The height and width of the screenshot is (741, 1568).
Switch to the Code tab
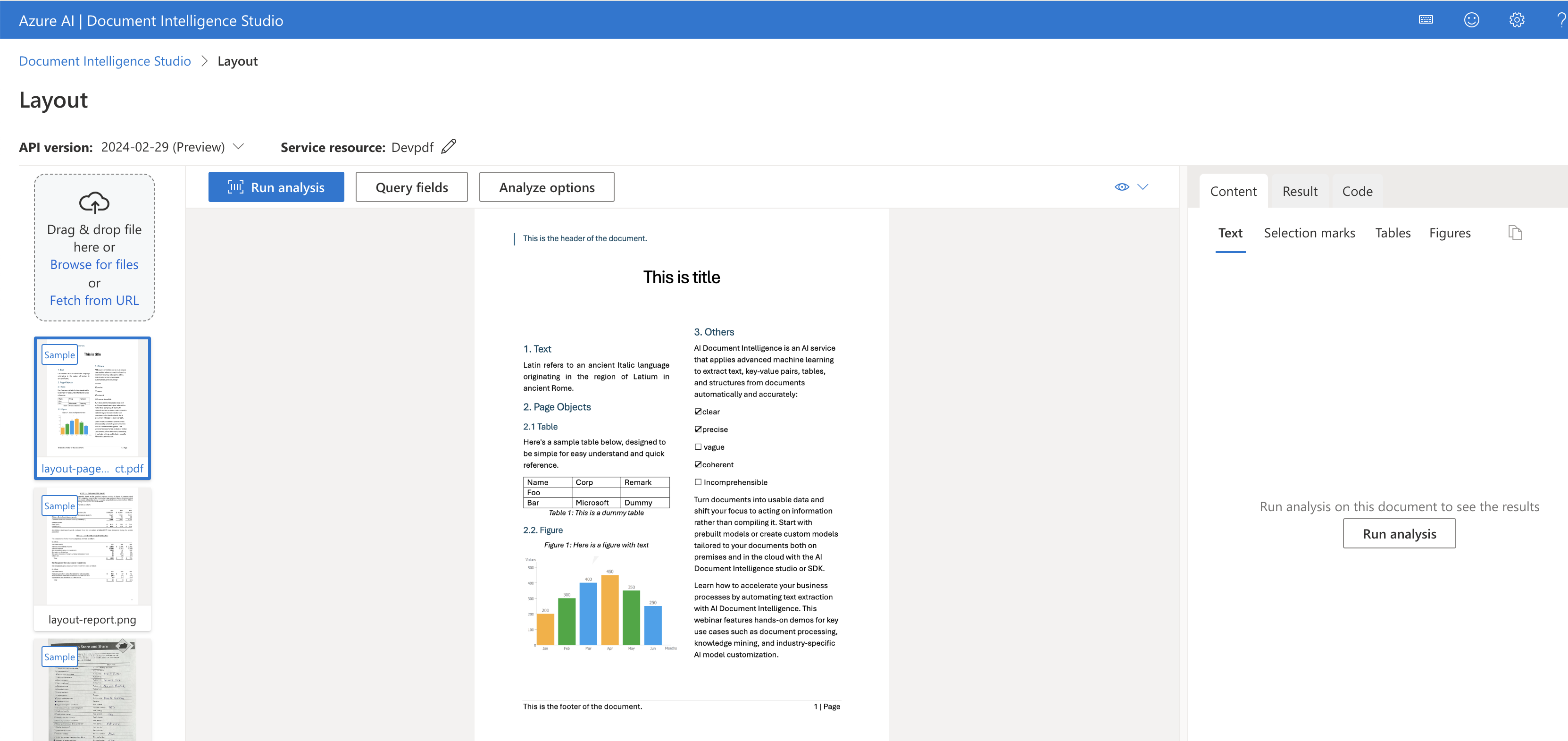1357,191
